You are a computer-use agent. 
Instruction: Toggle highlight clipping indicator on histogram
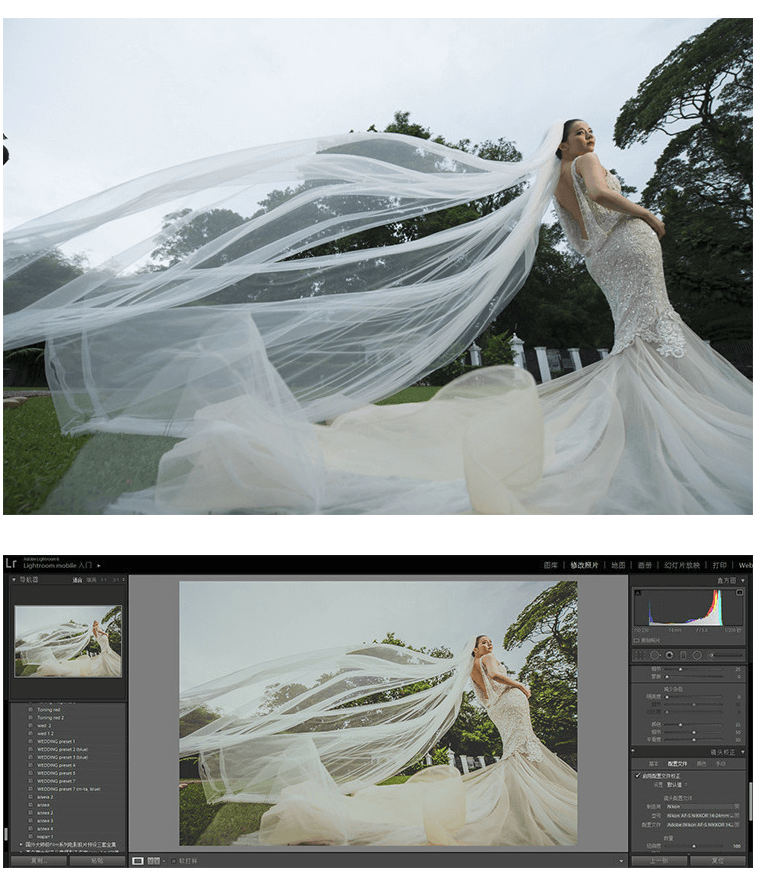[740, 592]
